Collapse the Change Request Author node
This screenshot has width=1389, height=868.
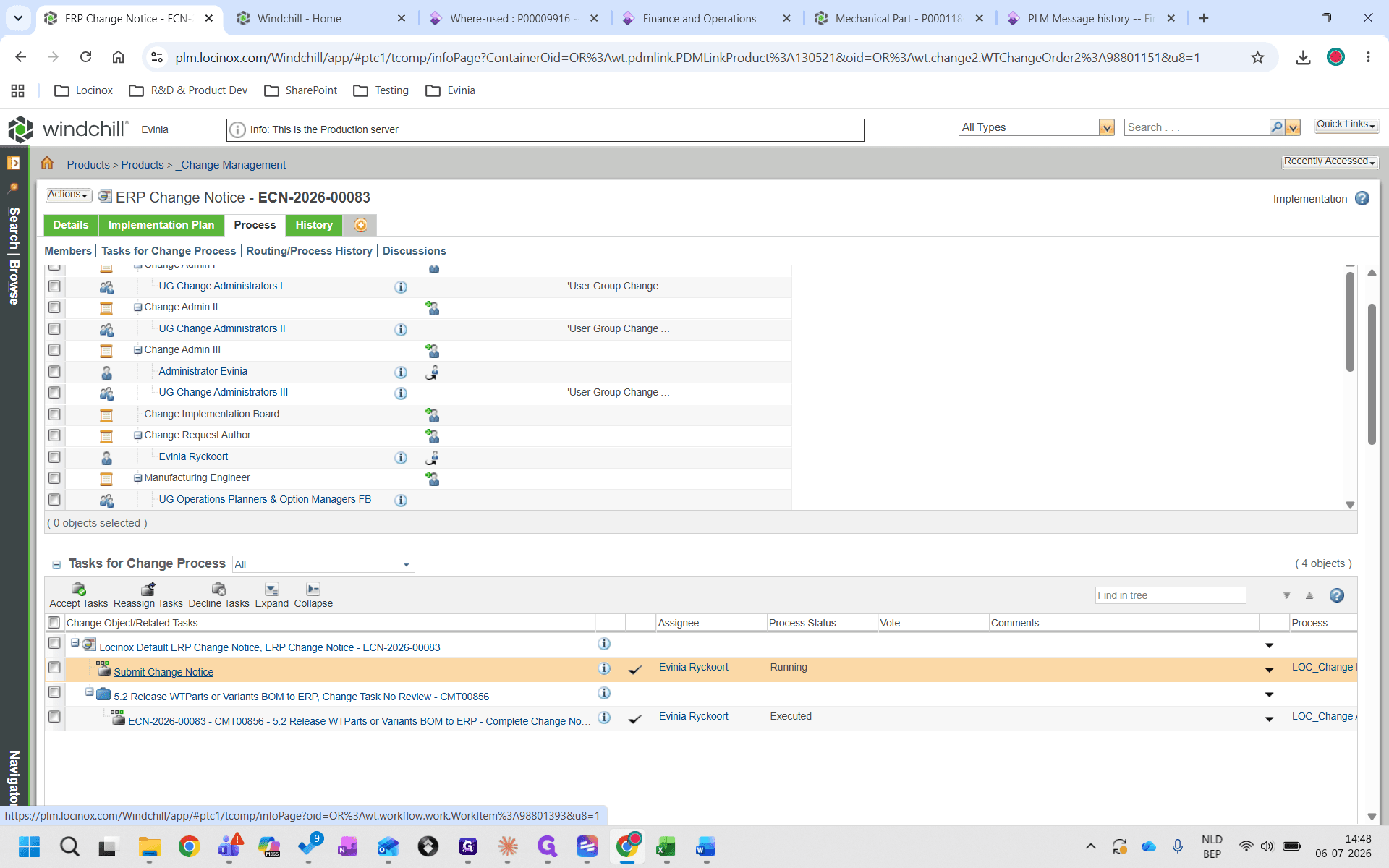point(137,435)
